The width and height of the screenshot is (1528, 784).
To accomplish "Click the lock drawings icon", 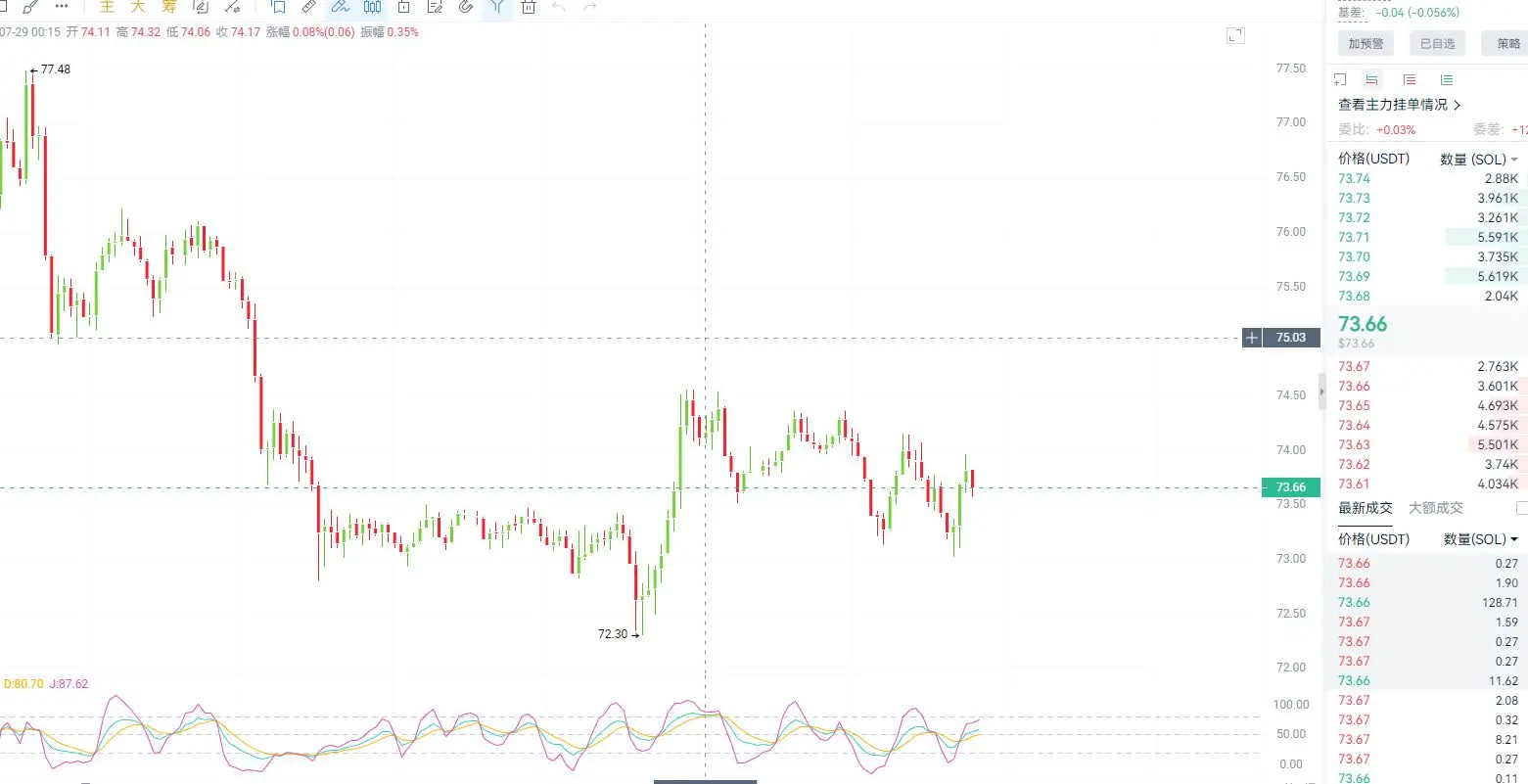I will click(x=404, y=7).
